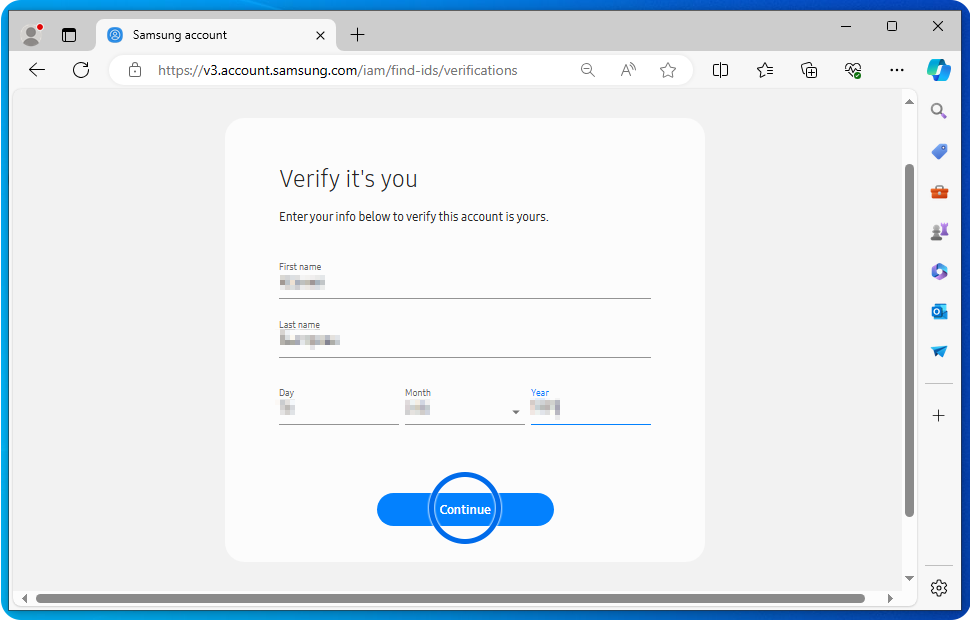Click the Read aloud icon
970x620 pixels.
click(x=628, y=70)
